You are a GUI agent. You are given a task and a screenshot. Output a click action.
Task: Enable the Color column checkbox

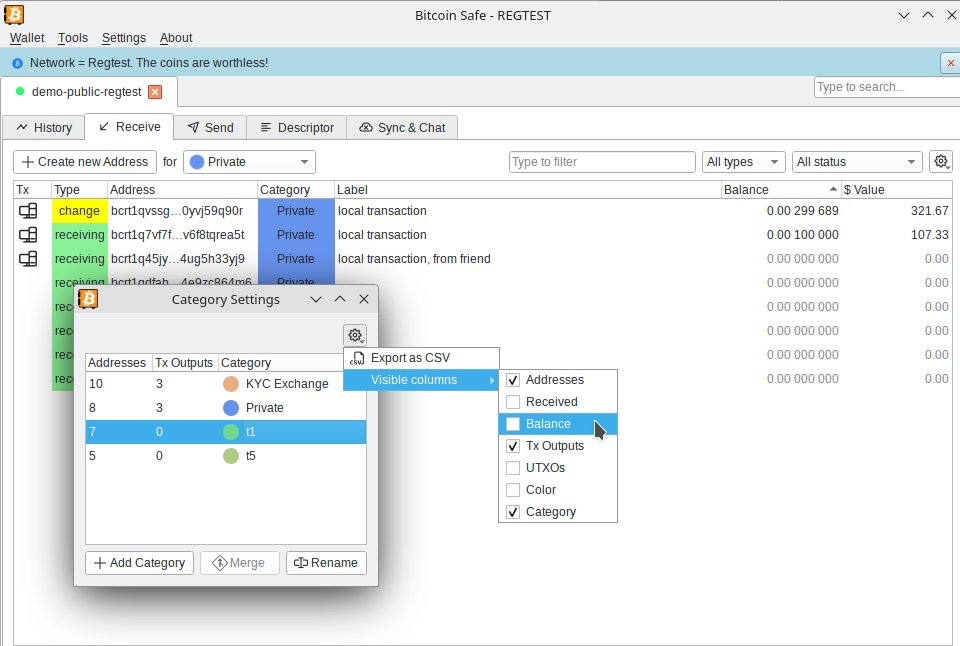(x=513, y=490)
